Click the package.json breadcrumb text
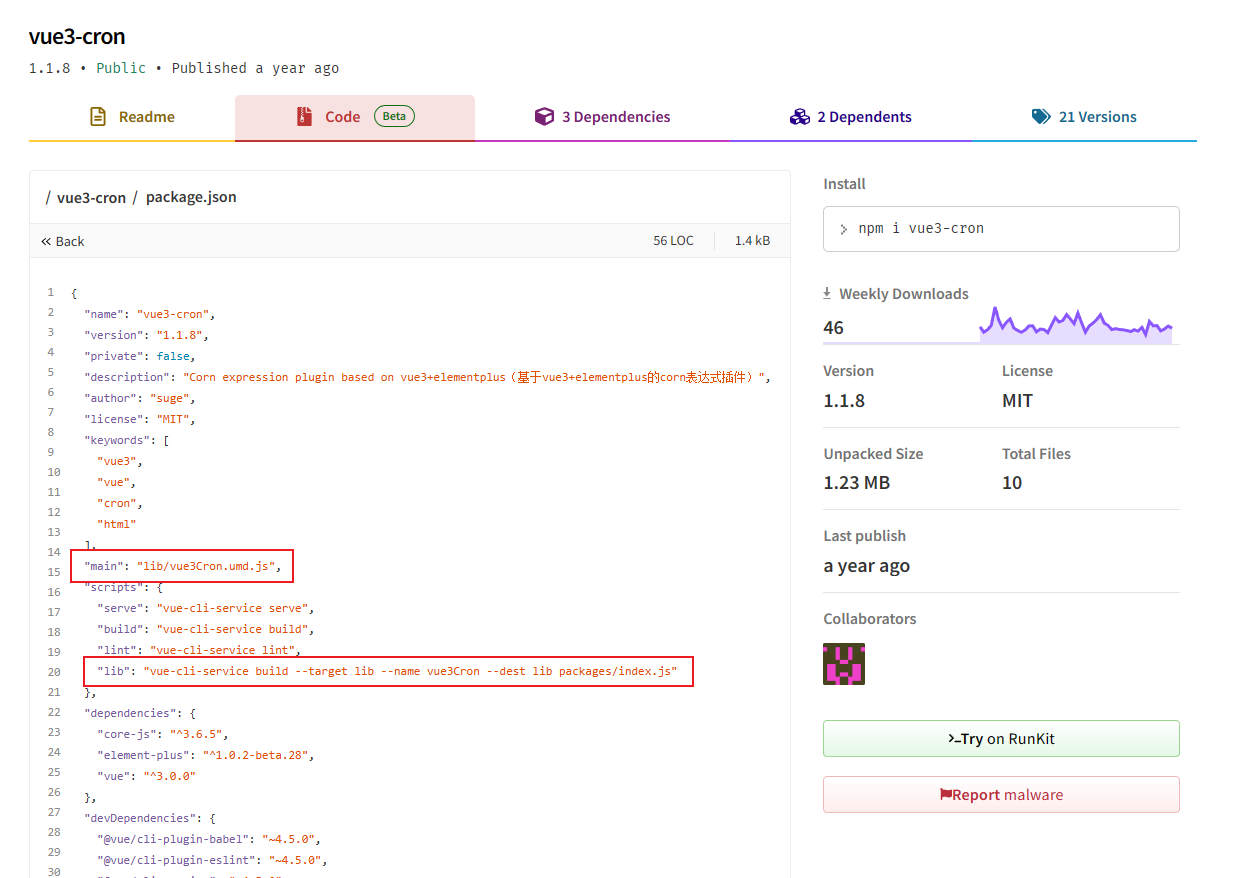The height and width of the screenshot is (878, 1242). click(191, 197)
